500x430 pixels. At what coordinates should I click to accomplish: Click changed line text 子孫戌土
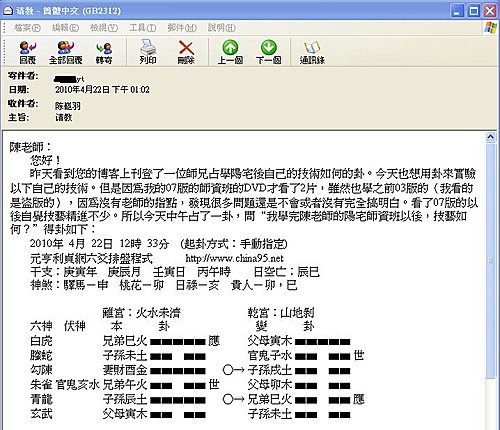pyautogui.click(x=270, y=370)
